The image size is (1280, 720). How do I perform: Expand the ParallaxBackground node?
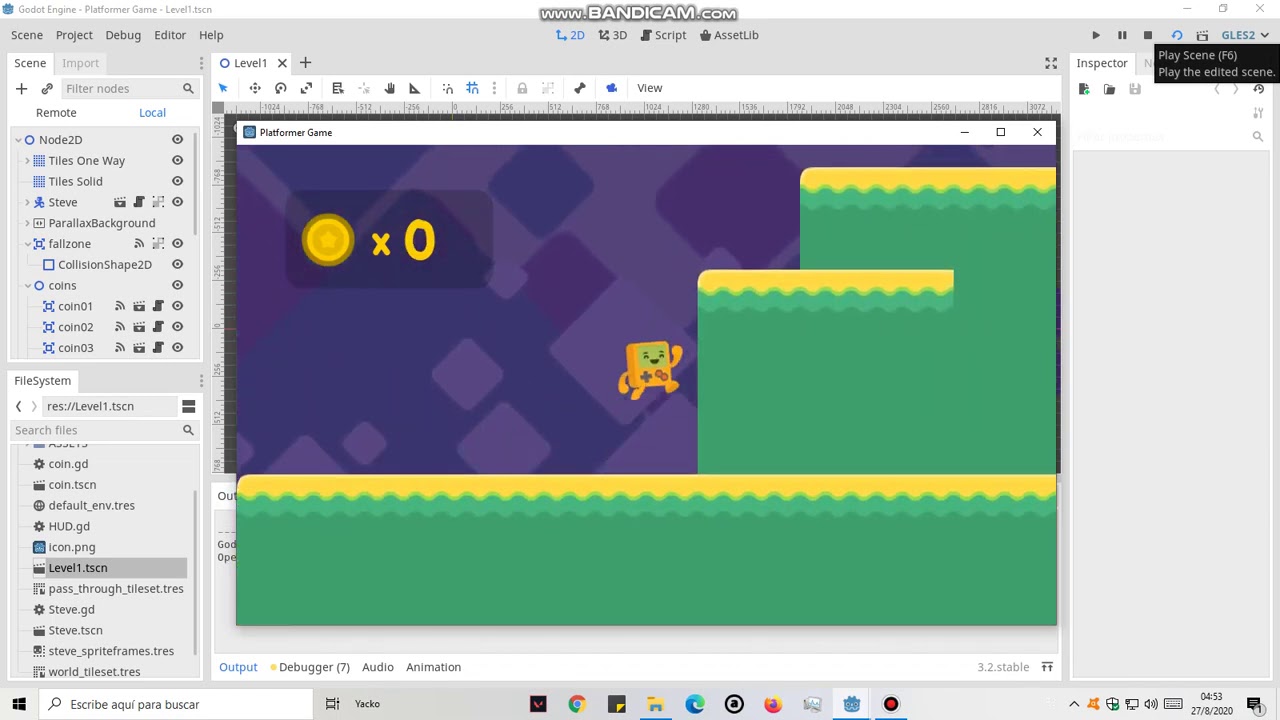click(28, 223)
